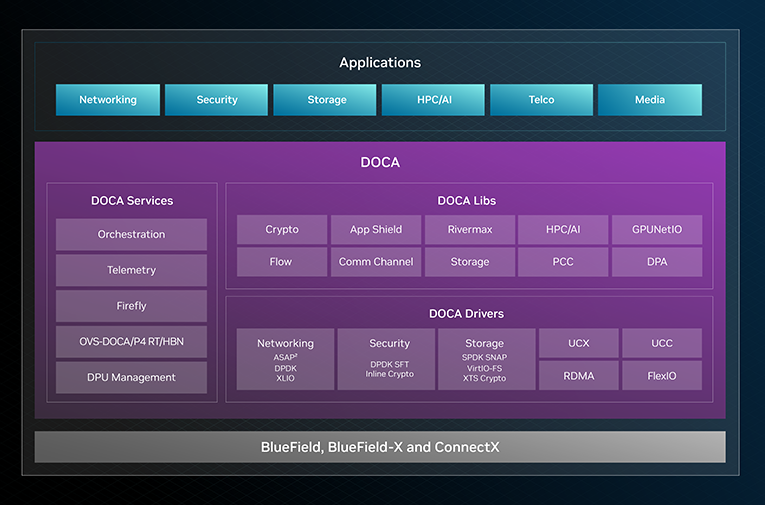Click the DOCA Services heading
765x505 pixels.
(132, 201)
